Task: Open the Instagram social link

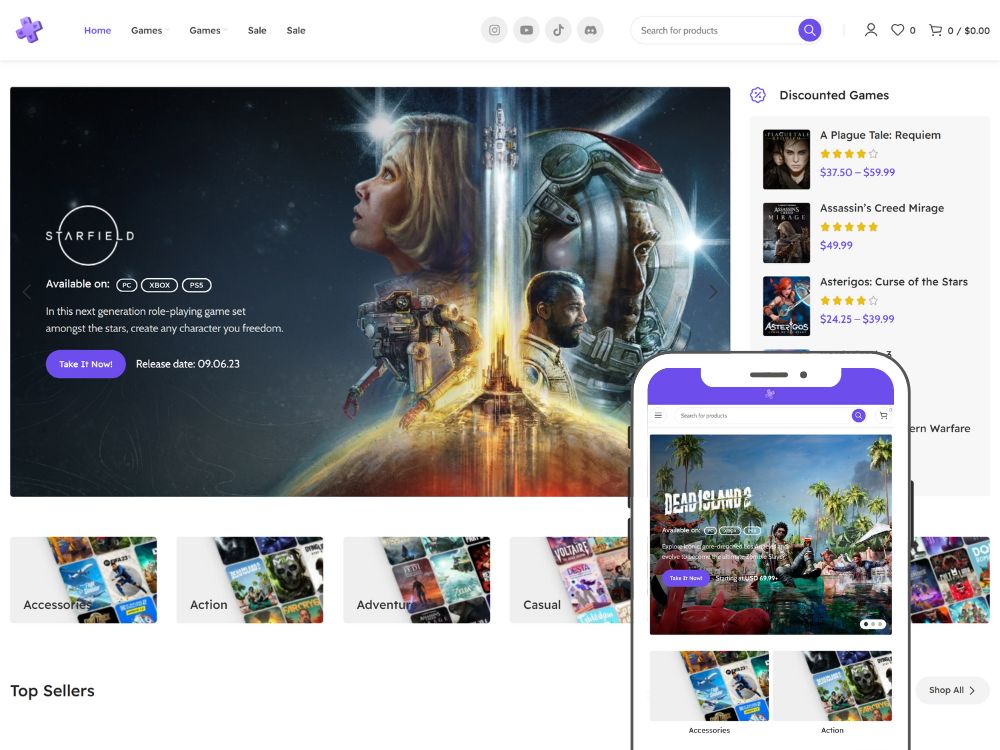Action: [494, 30]
